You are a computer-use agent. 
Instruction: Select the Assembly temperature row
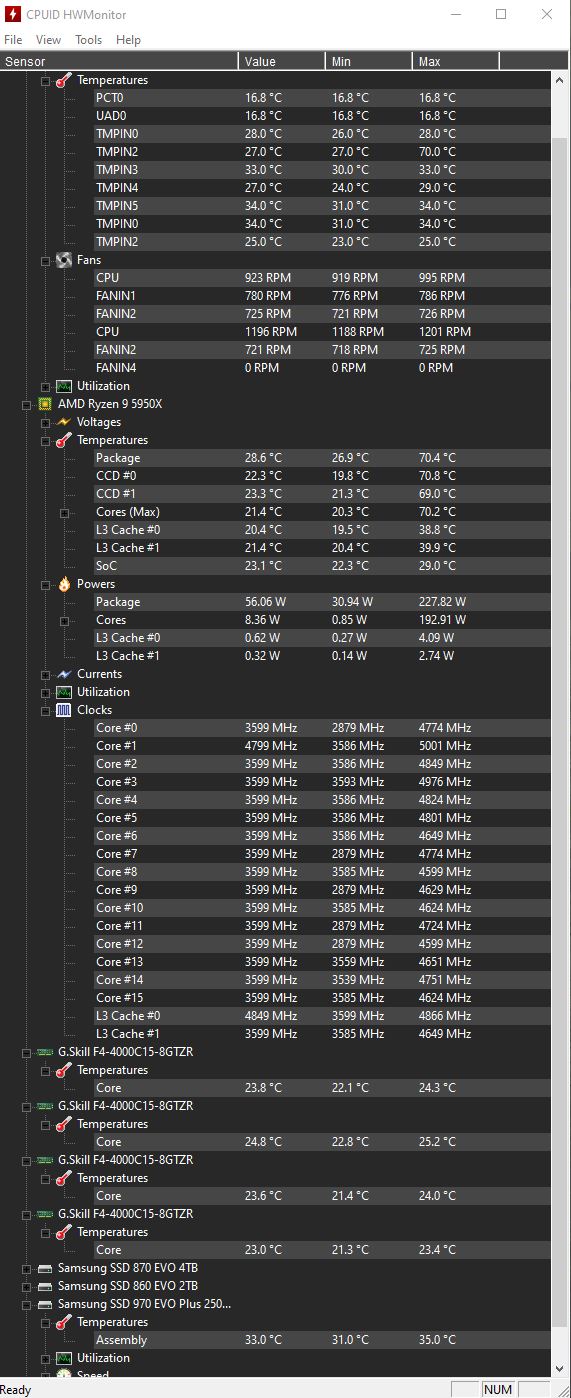321,1340
